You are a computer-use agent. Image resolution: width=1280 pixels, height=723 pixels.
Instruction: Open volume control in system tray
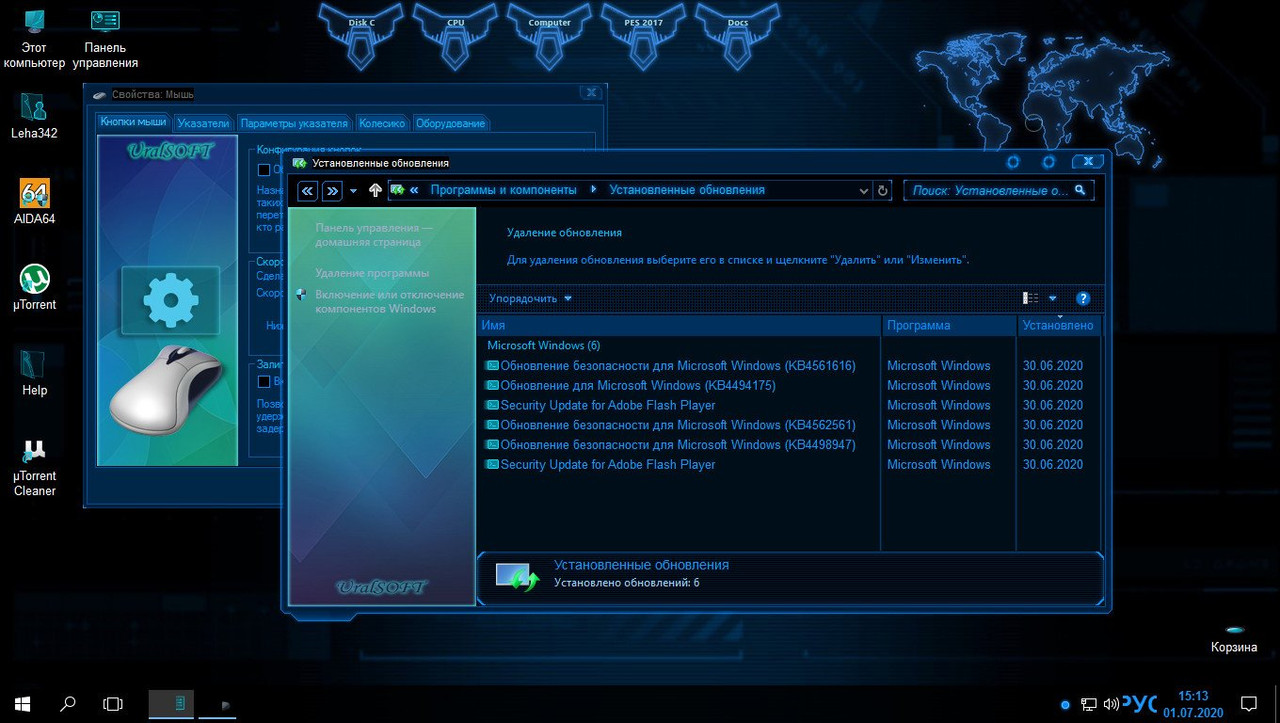(1111, 704)
